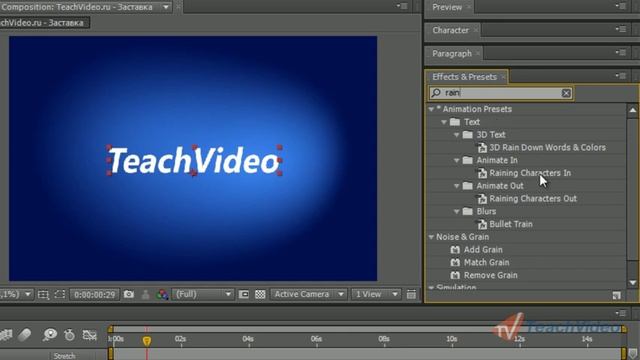Image resolution: width=640 pixels, height=360 pixels.
Task: Toggle the Transparency Grid checkerboard icon
Action: point(260,294)
